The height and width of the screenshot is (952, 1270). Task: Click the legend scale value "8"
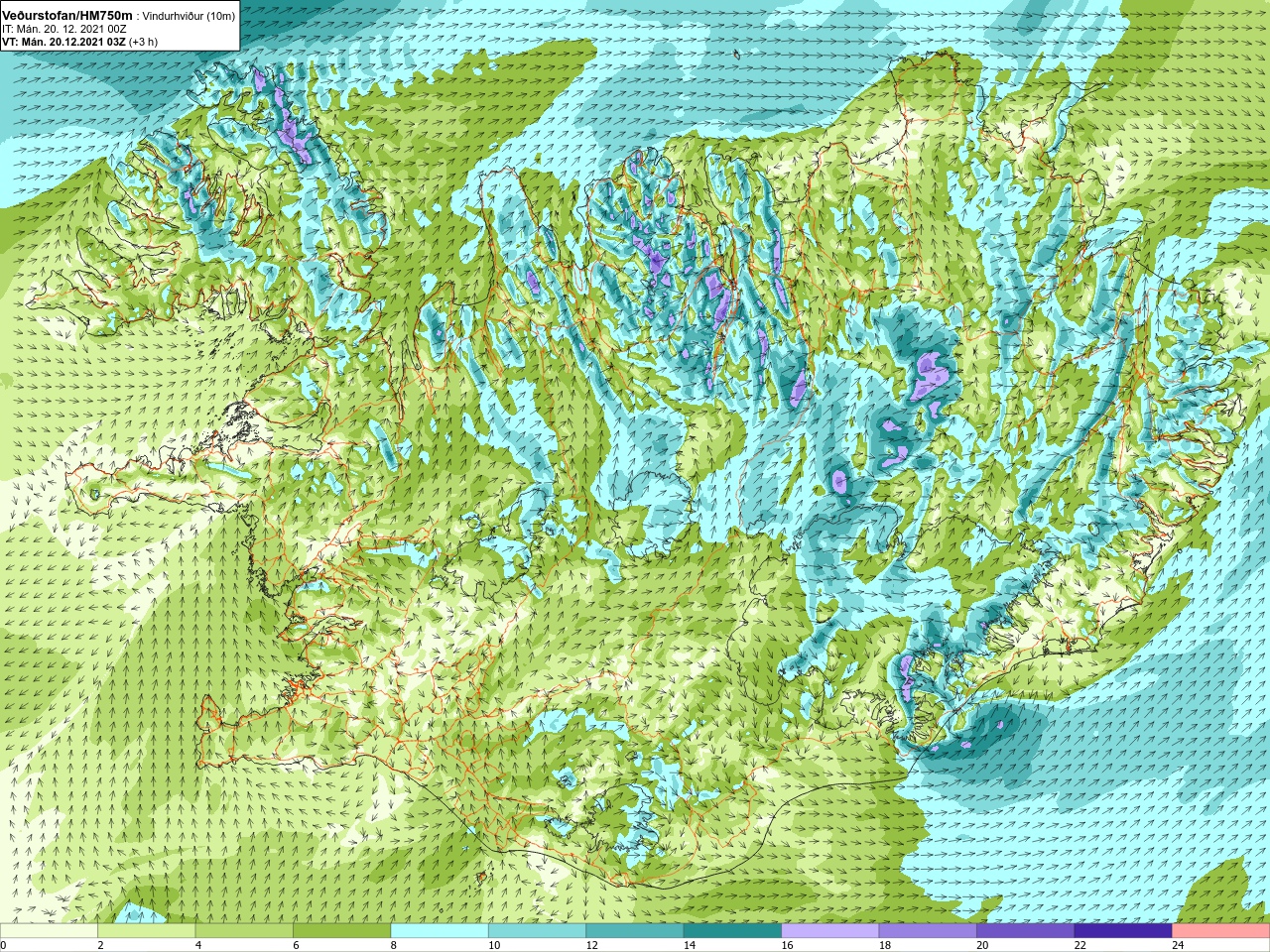(394, 945)
